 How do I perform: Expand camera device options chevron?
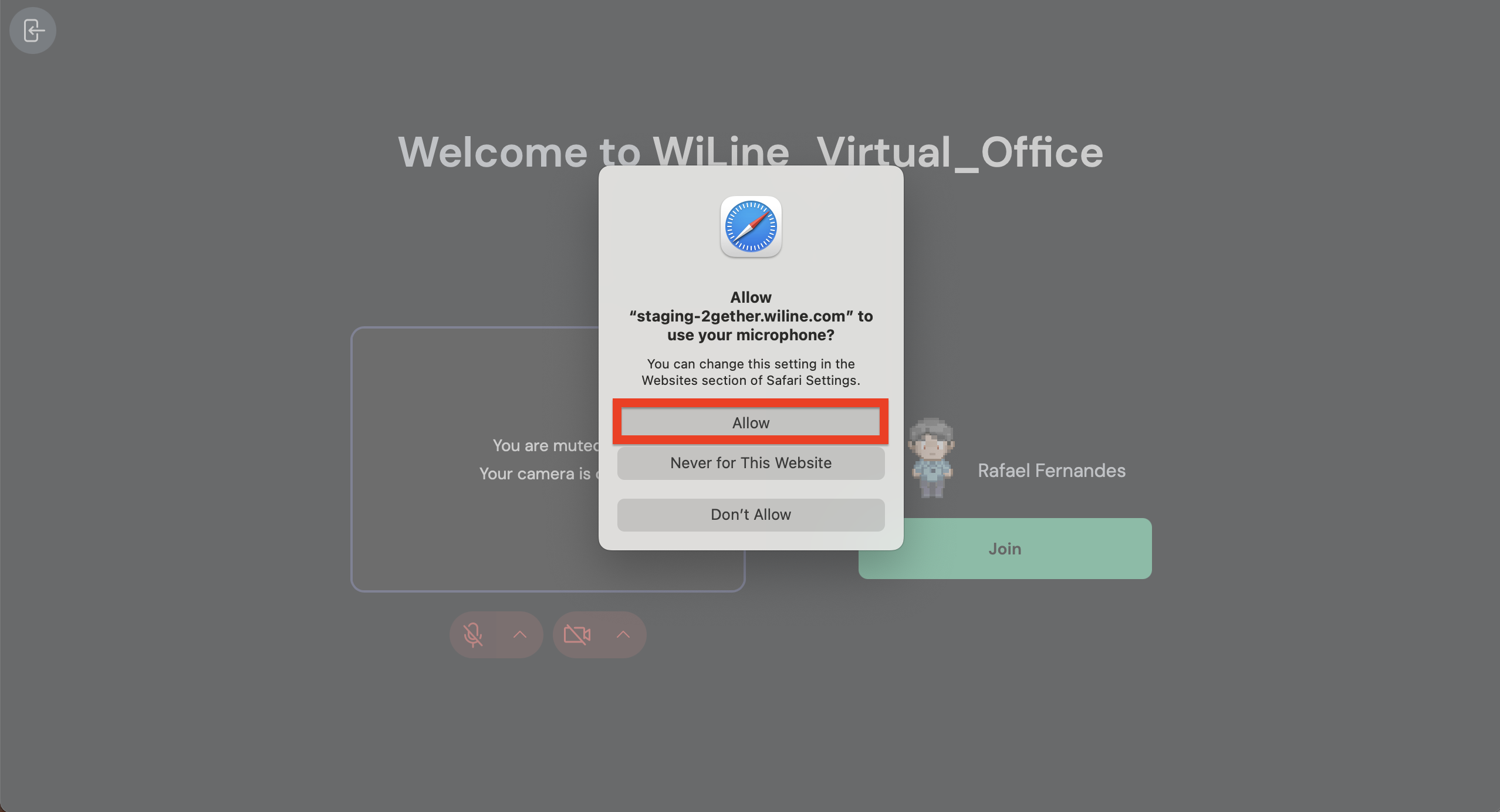pos(623,635)
